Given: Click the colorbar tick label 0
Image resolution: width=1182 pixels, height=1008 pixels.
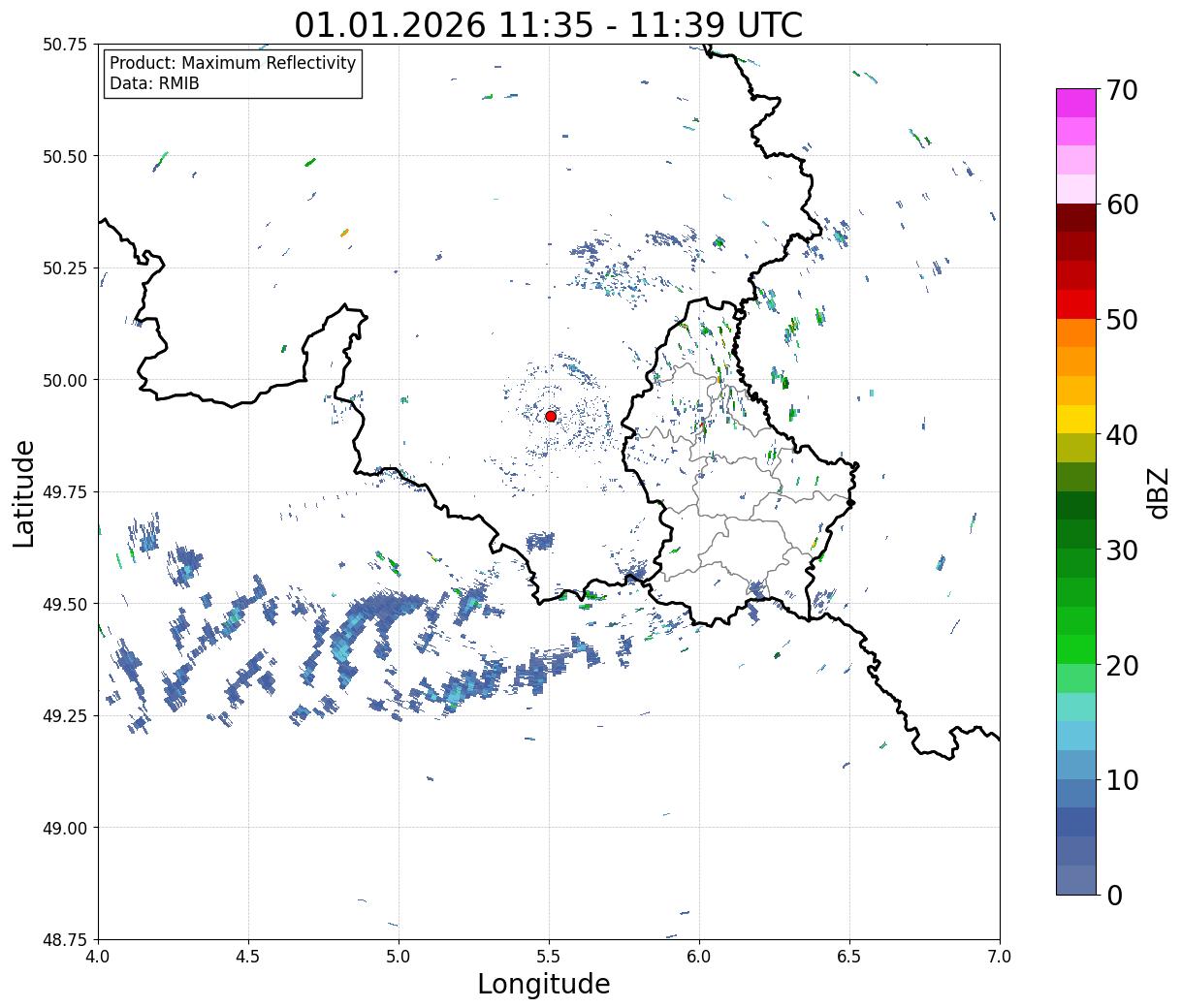Looking at the screenshot, I should point(1114,896).
